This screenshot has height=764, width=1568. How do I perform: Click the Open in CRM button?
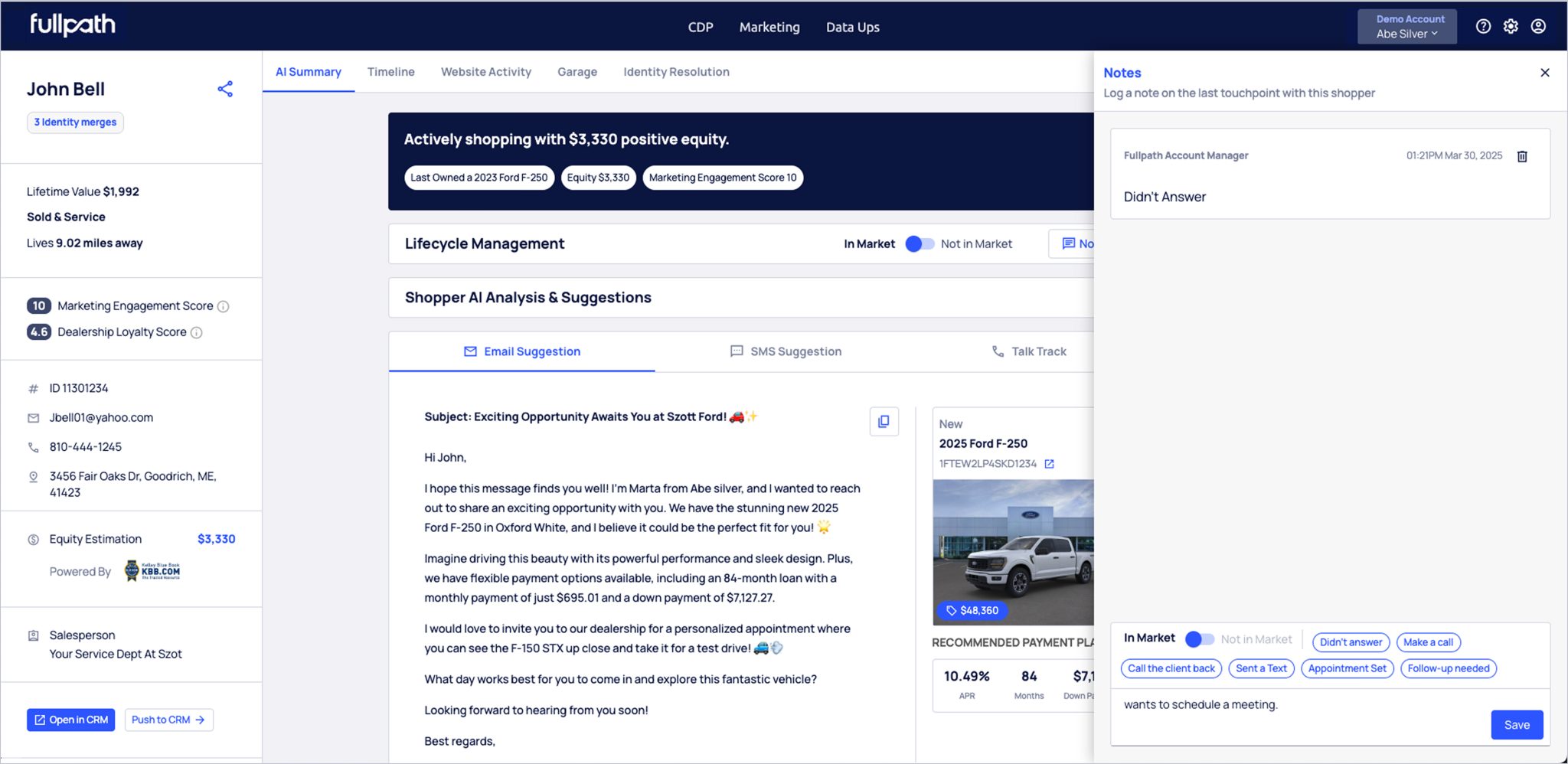tap(70, 720)
